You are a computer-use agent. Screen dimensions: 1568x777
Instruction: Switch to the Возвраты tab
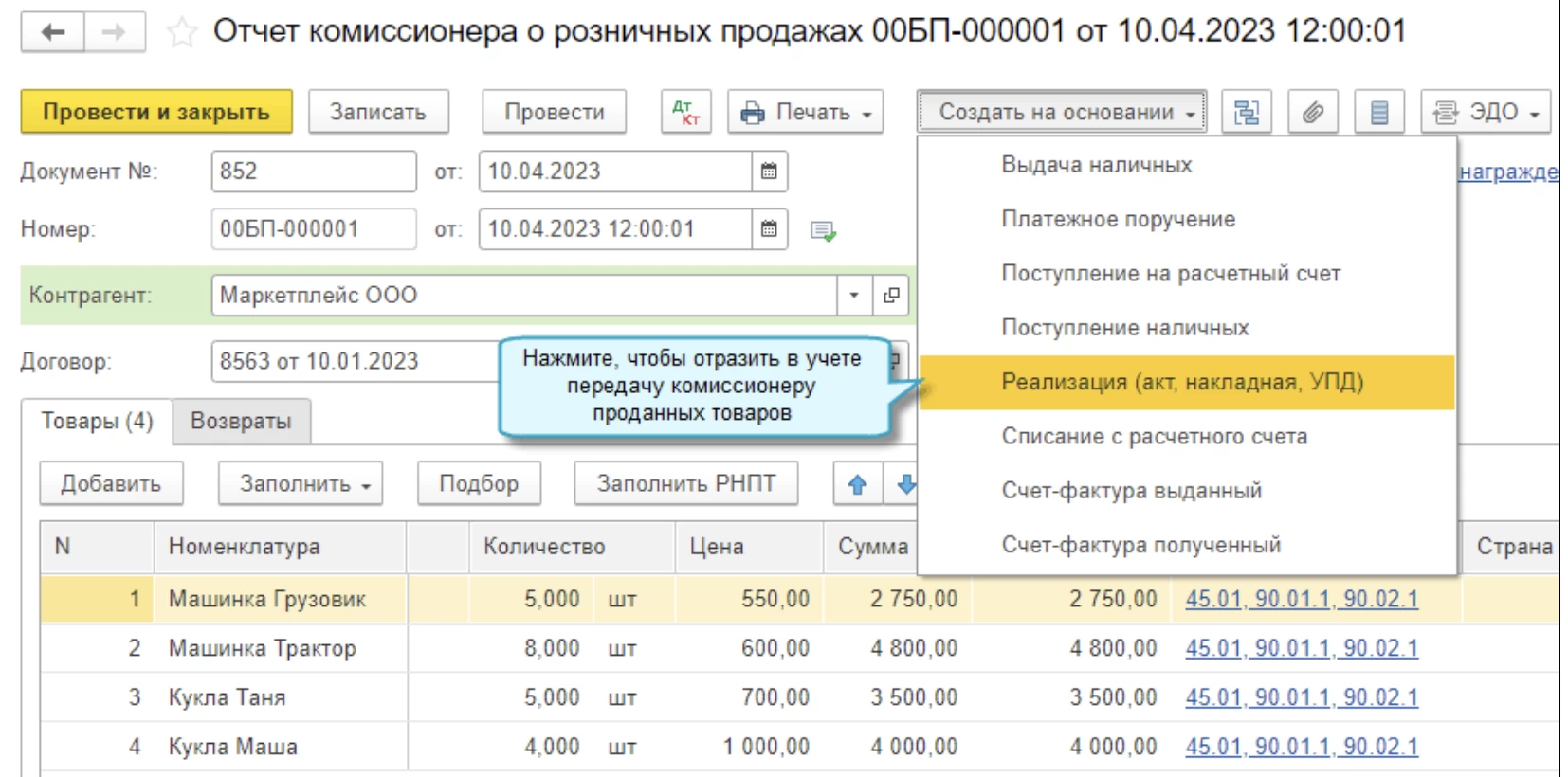click(x=241, y=422)
